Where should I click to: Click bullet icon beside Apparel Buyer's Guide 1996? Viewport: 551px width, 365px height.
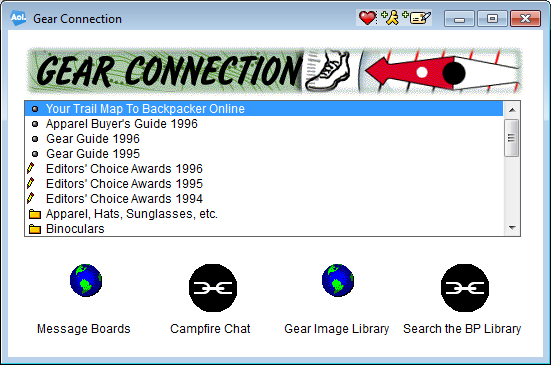pos(35,124)
